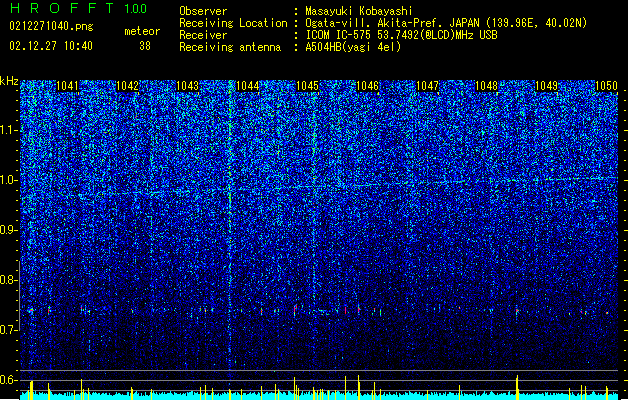The height and width of the screenshot is (400, 629).
Task: Click the 1046 time marker
Action: click(367, 86)
